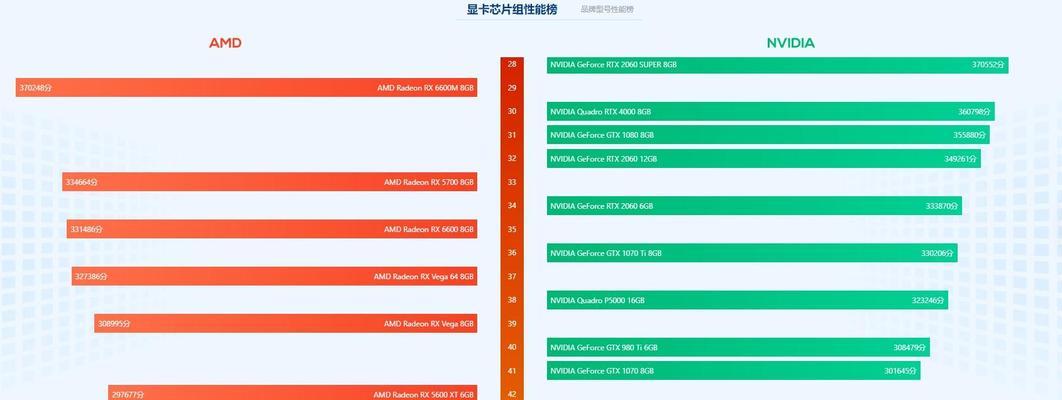Open the NVIDIA GeForce RTX 2060 6GB entry
This screenshot has height=400, width=1062.
pos(755,206)
